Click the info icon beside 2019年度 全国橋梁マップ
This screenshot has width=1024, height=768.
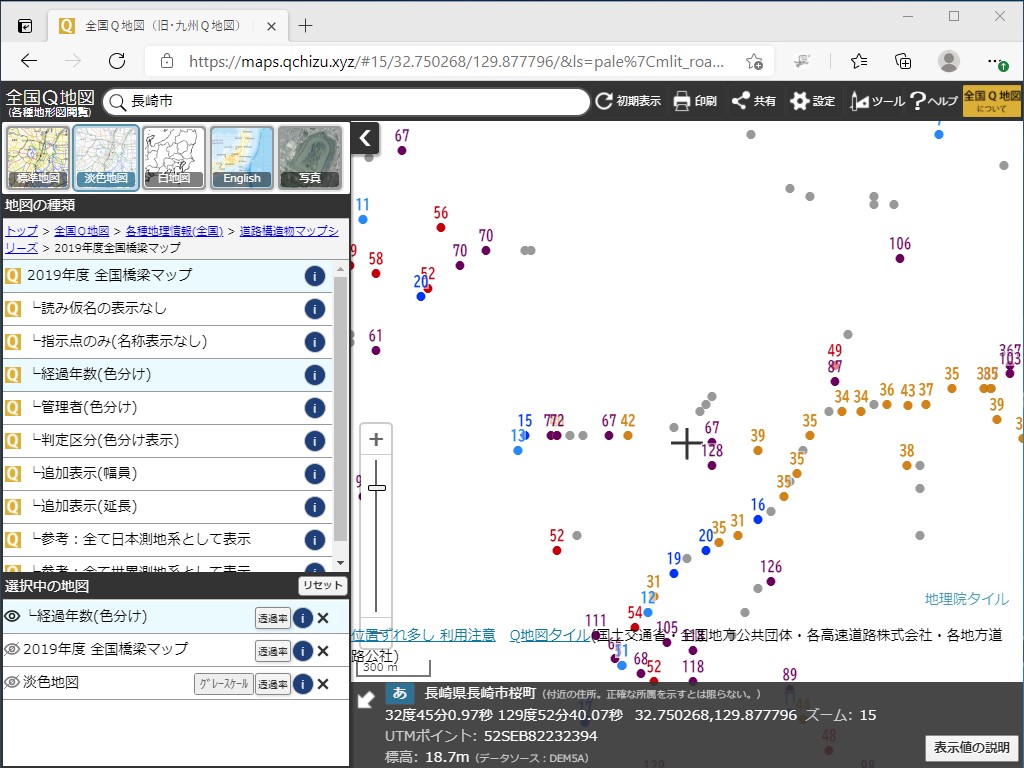pos(314,276)
